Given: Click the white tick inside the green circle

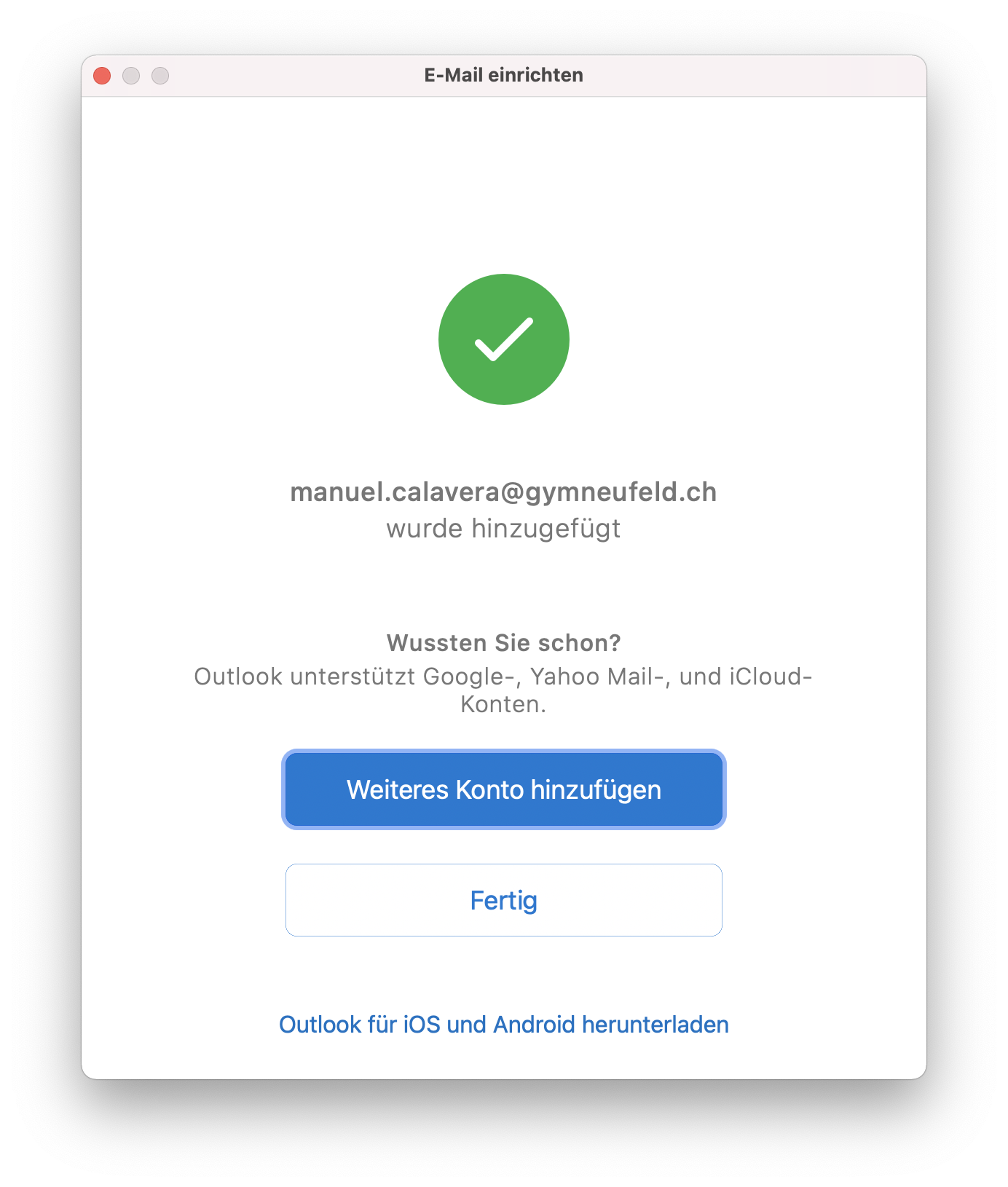Looking at the screenshot, I should [x=503, y=339].
